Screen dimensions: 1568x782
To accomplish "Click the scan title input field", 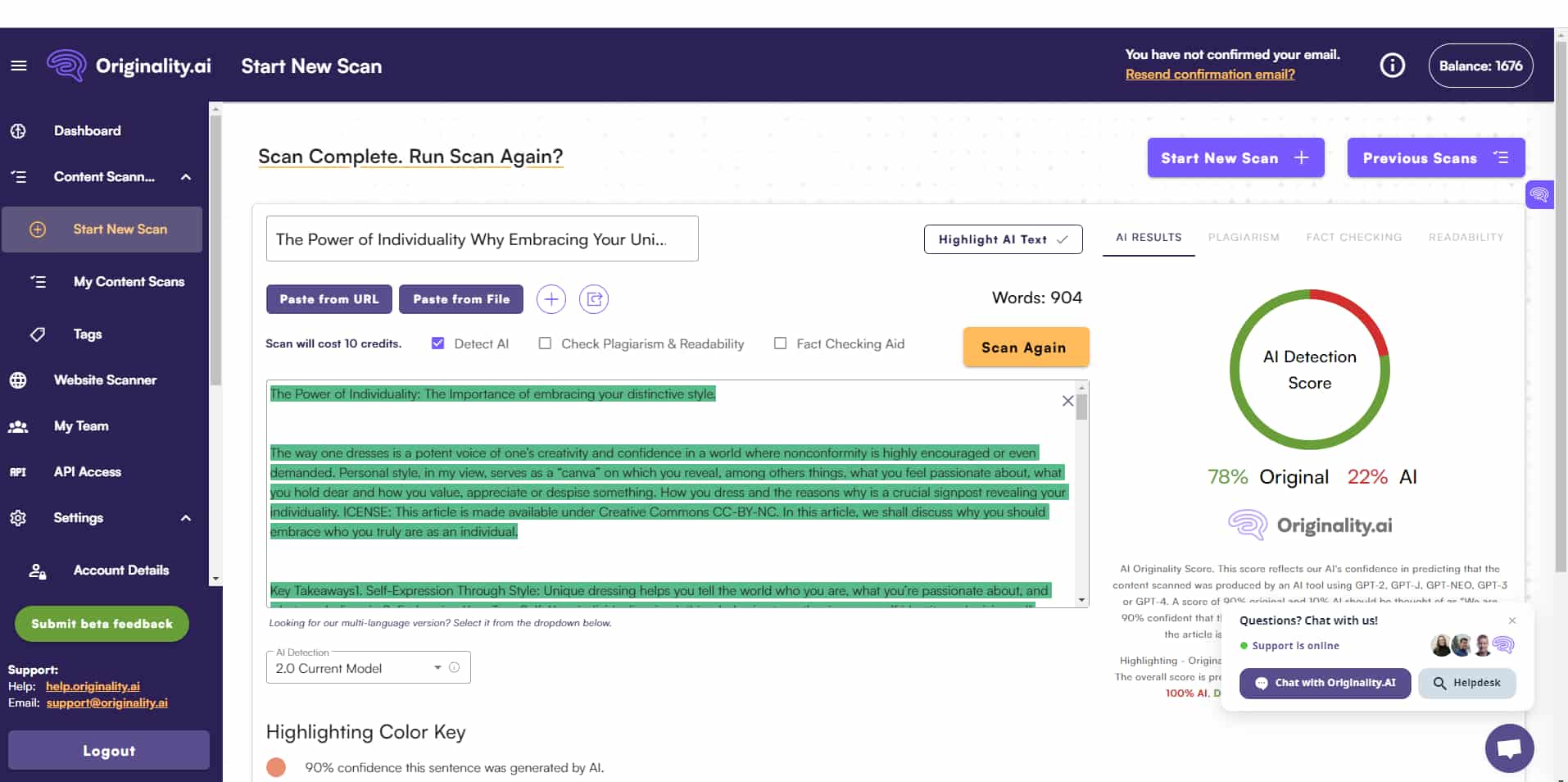I will point(482,239).
